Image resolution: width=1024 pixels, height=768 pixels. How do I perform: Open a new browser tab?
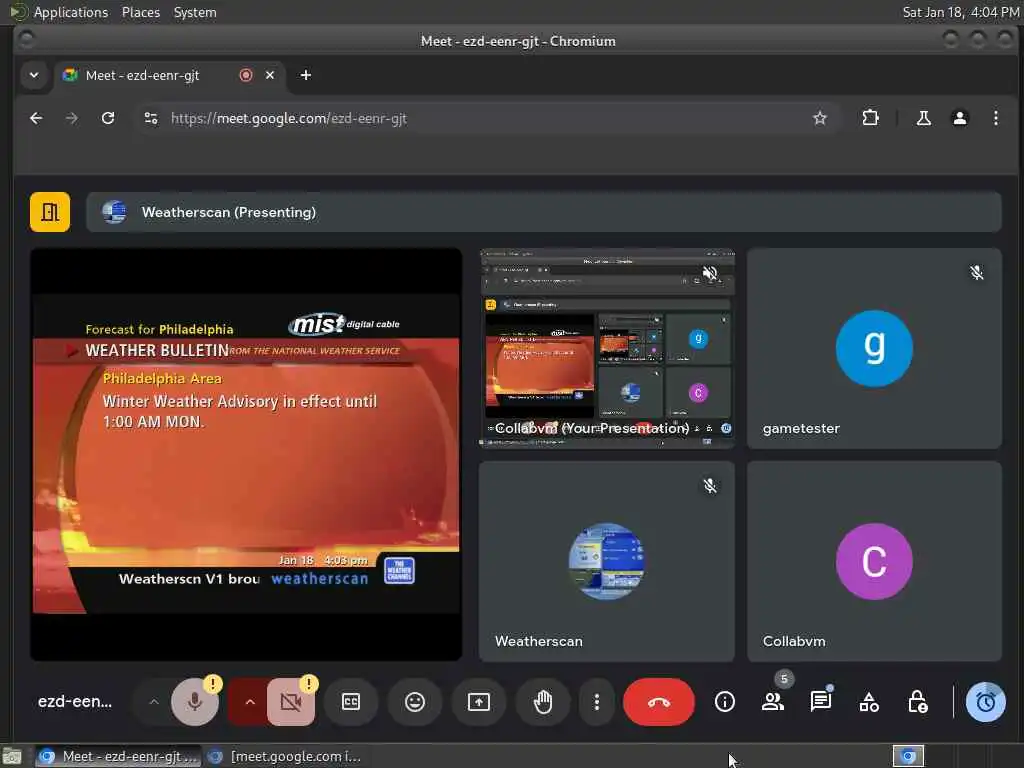pyautogui.click(x=306, y=75)
